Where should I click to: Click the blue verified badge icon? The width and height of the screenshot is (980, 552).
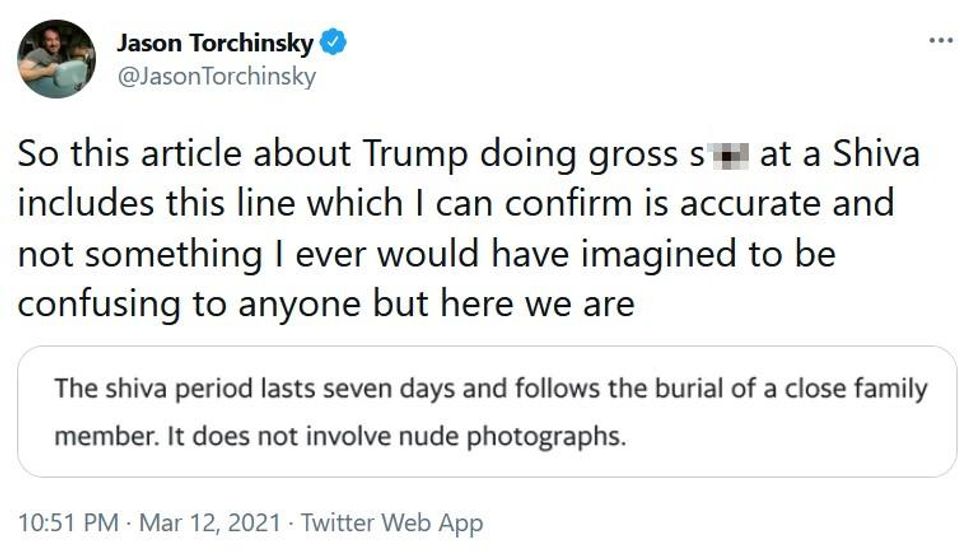click(x=334, y=44)
